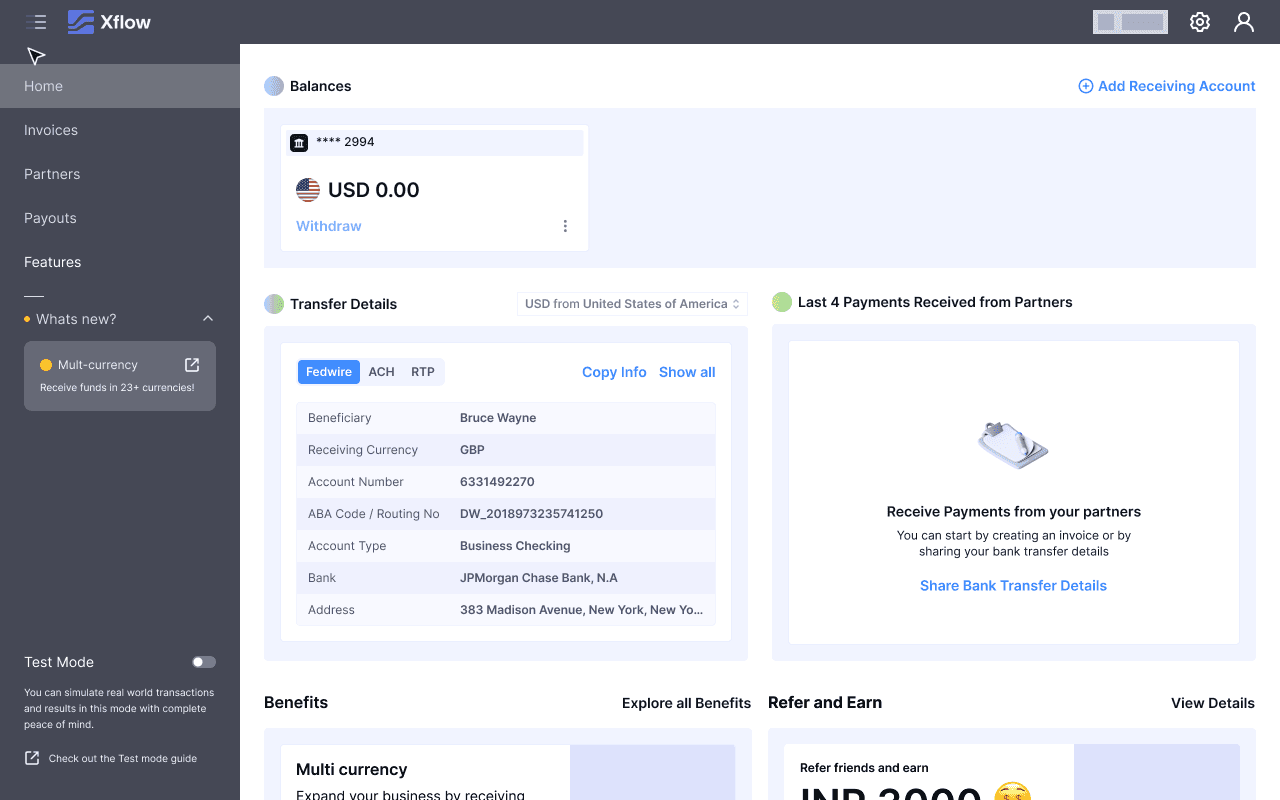Open the three-dot menu on the balance card

point(565,226)
